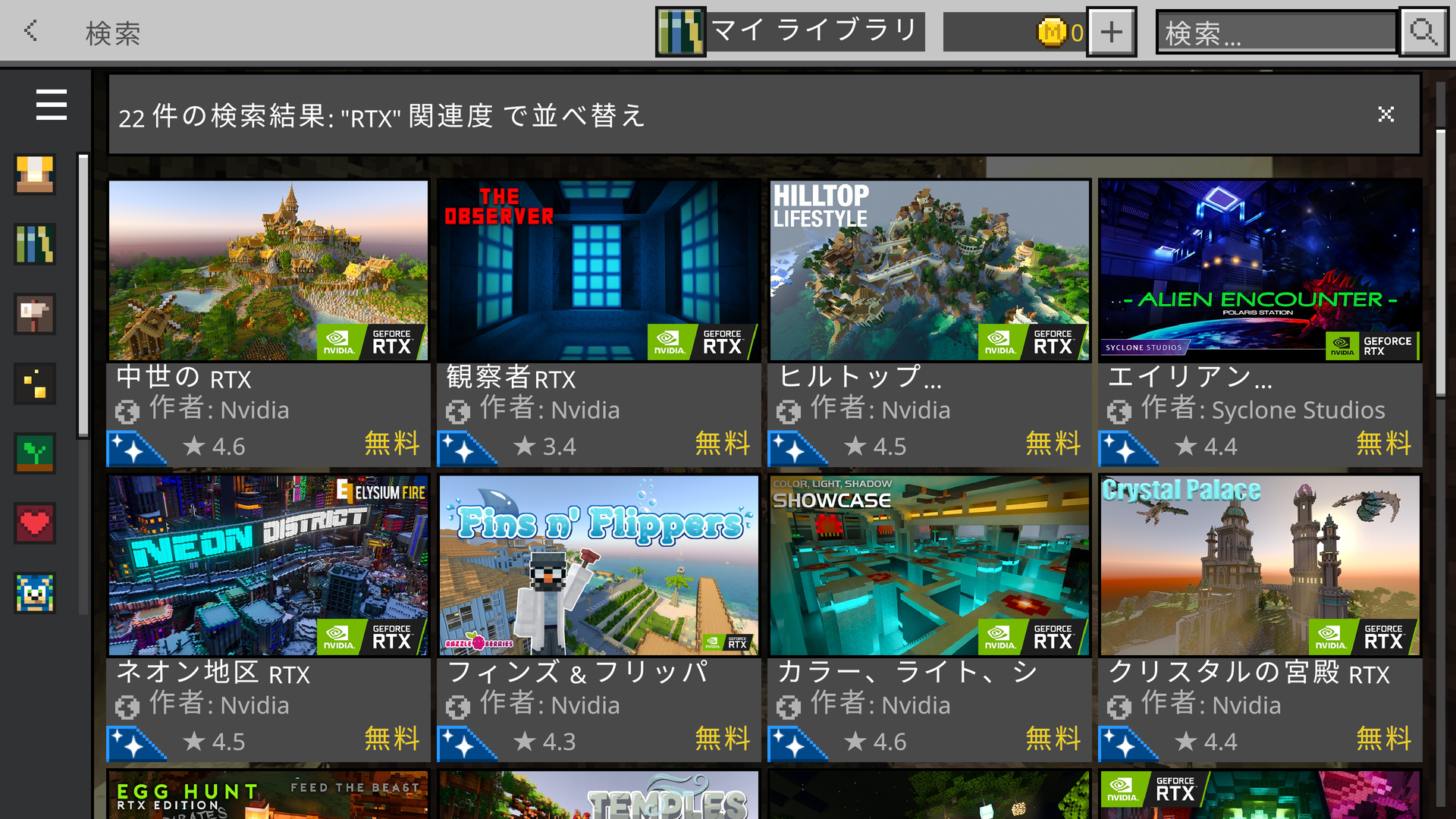This screenshot has width=1456, height=819.
Task: Click the magnifying glass search icon
Action: pos(1423,31)
